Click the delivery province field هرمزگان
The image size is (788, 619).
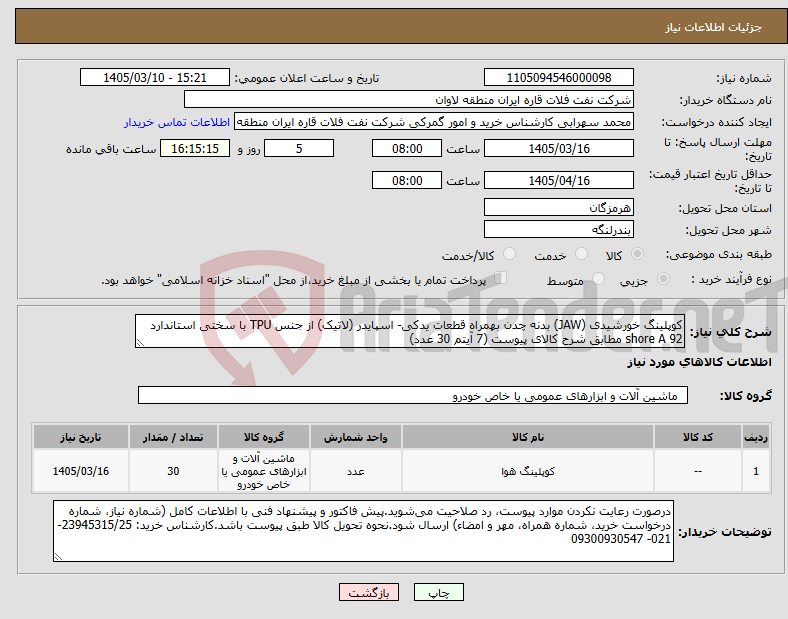coord(558,207)
